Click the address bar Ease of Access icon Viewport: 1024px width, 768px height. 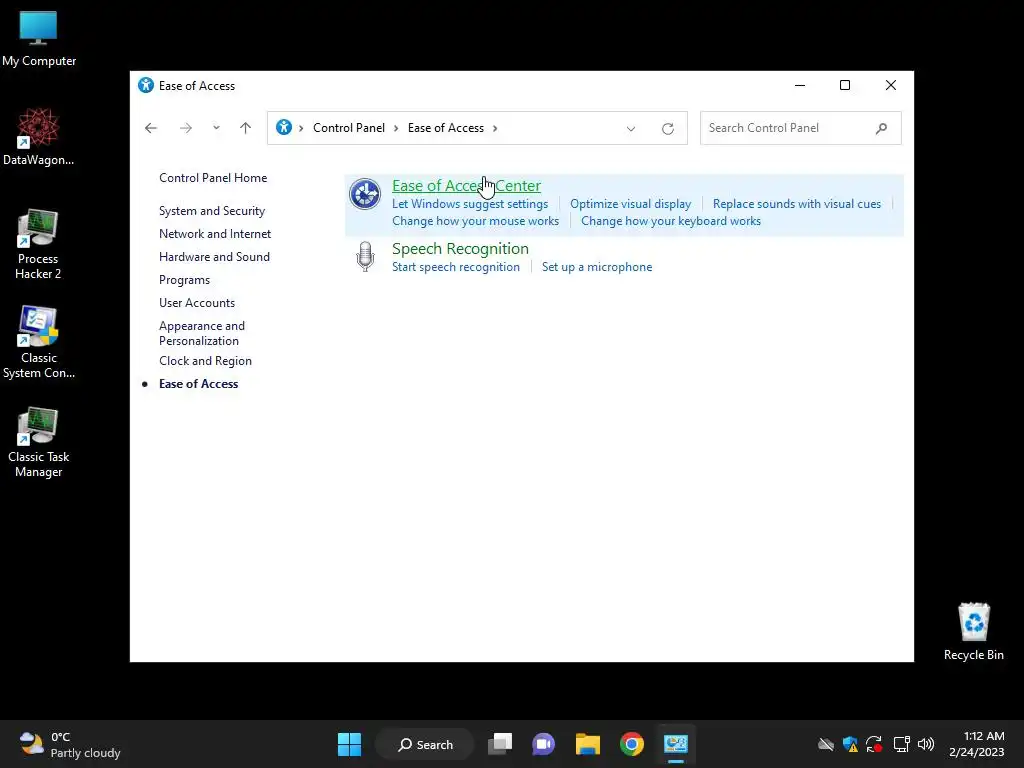pyautogui.click(x=283, y=127)
